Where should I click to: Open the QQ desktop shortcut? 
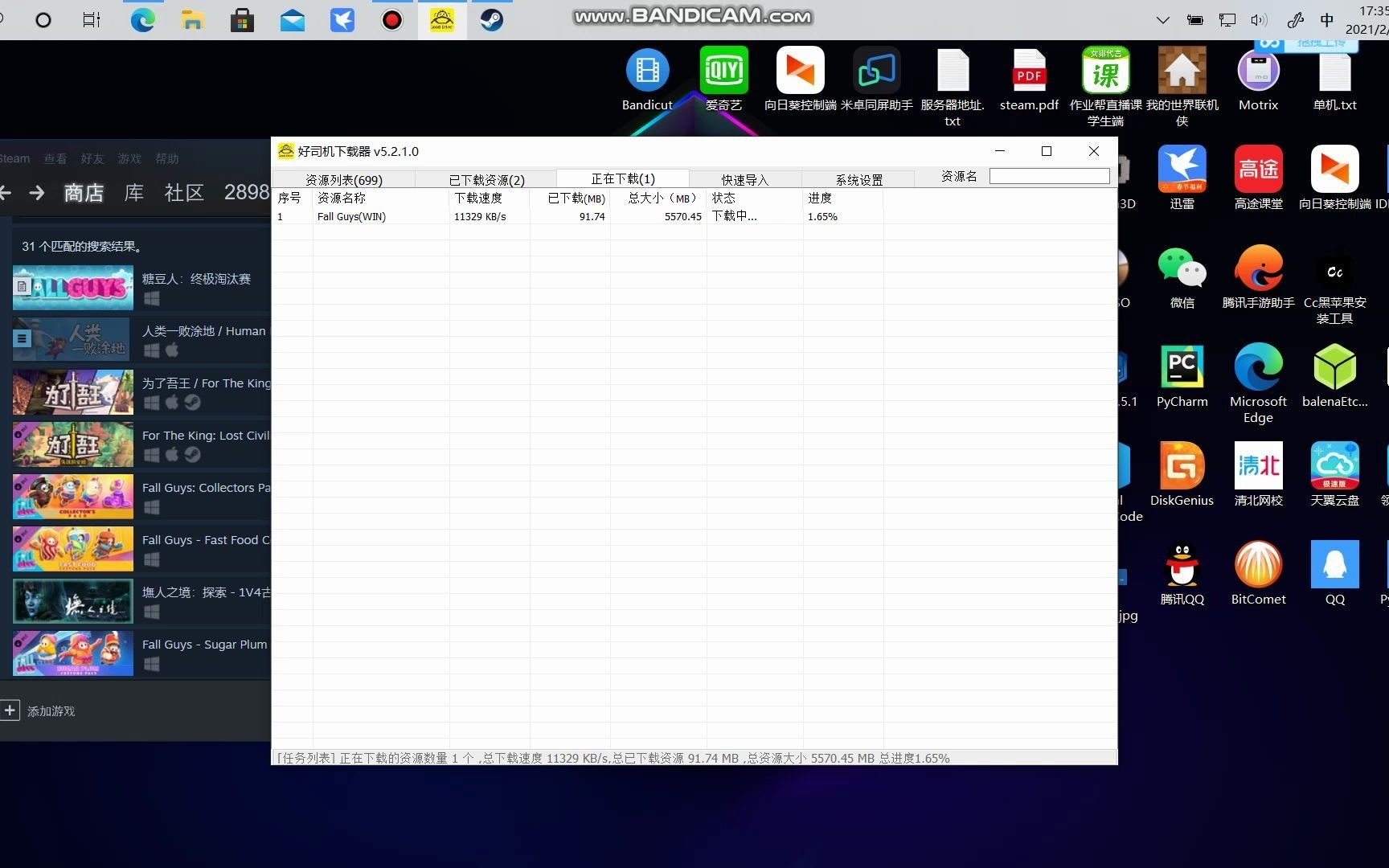1334,573
